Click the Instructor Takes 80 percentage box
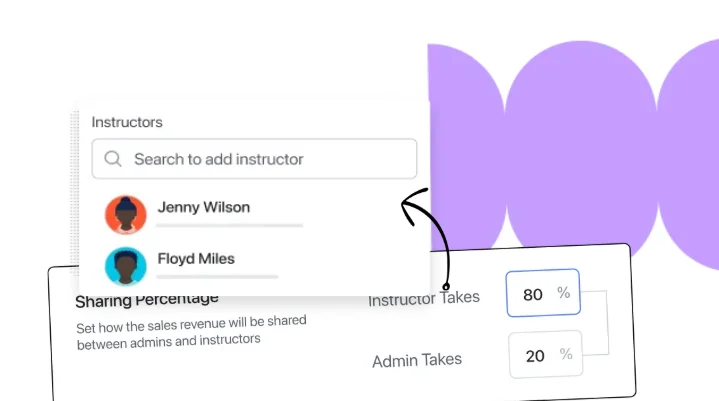The image size is (719, 401). [x=542, y=294]
